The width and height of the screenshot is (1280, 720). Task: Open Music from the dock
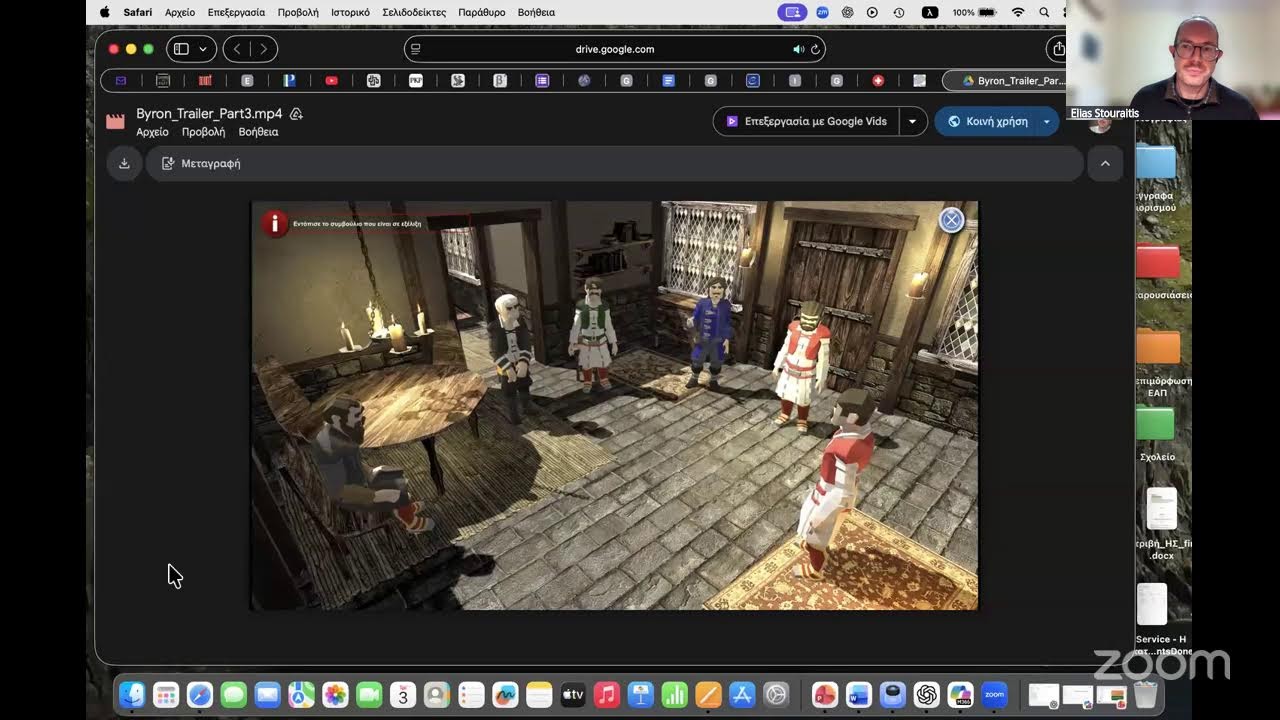(606, 694)
